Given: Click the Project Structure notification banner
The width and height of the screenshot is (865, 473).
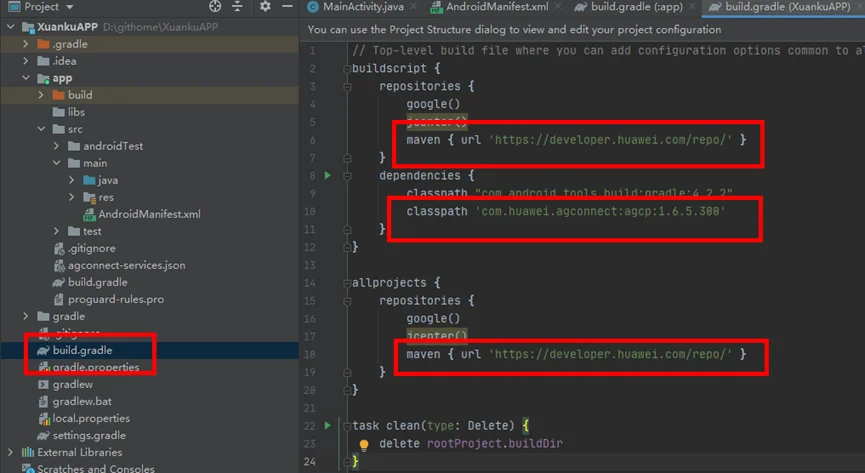Looking at the screenshot, I should [514, 30].
